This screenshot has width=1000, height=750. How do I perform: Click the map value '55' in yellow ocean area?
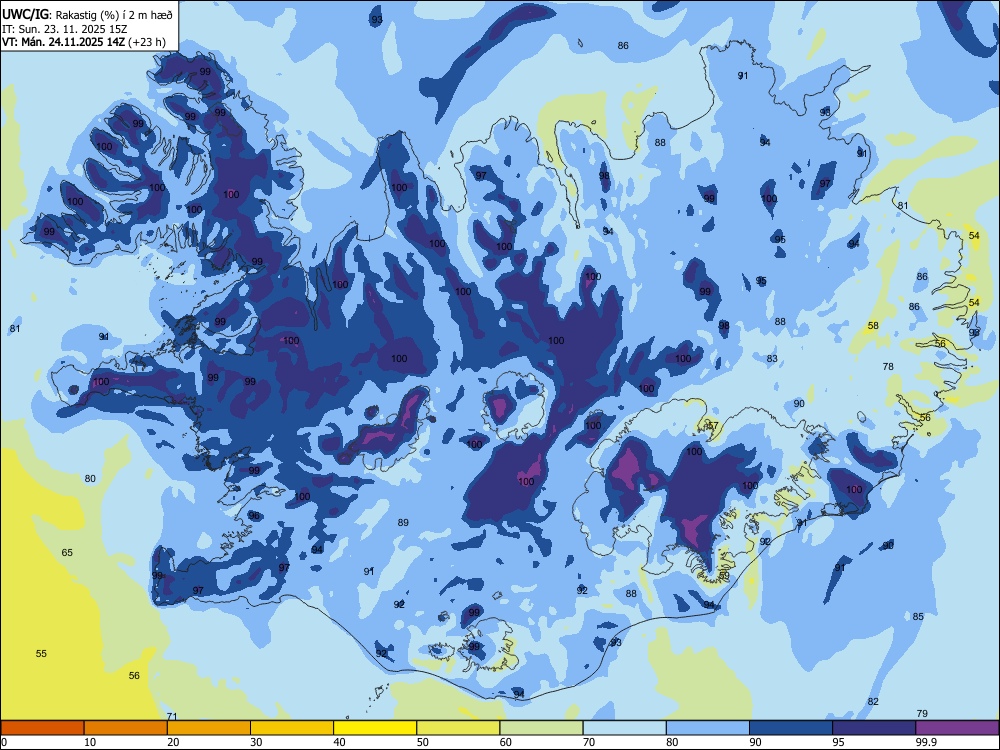41,654
